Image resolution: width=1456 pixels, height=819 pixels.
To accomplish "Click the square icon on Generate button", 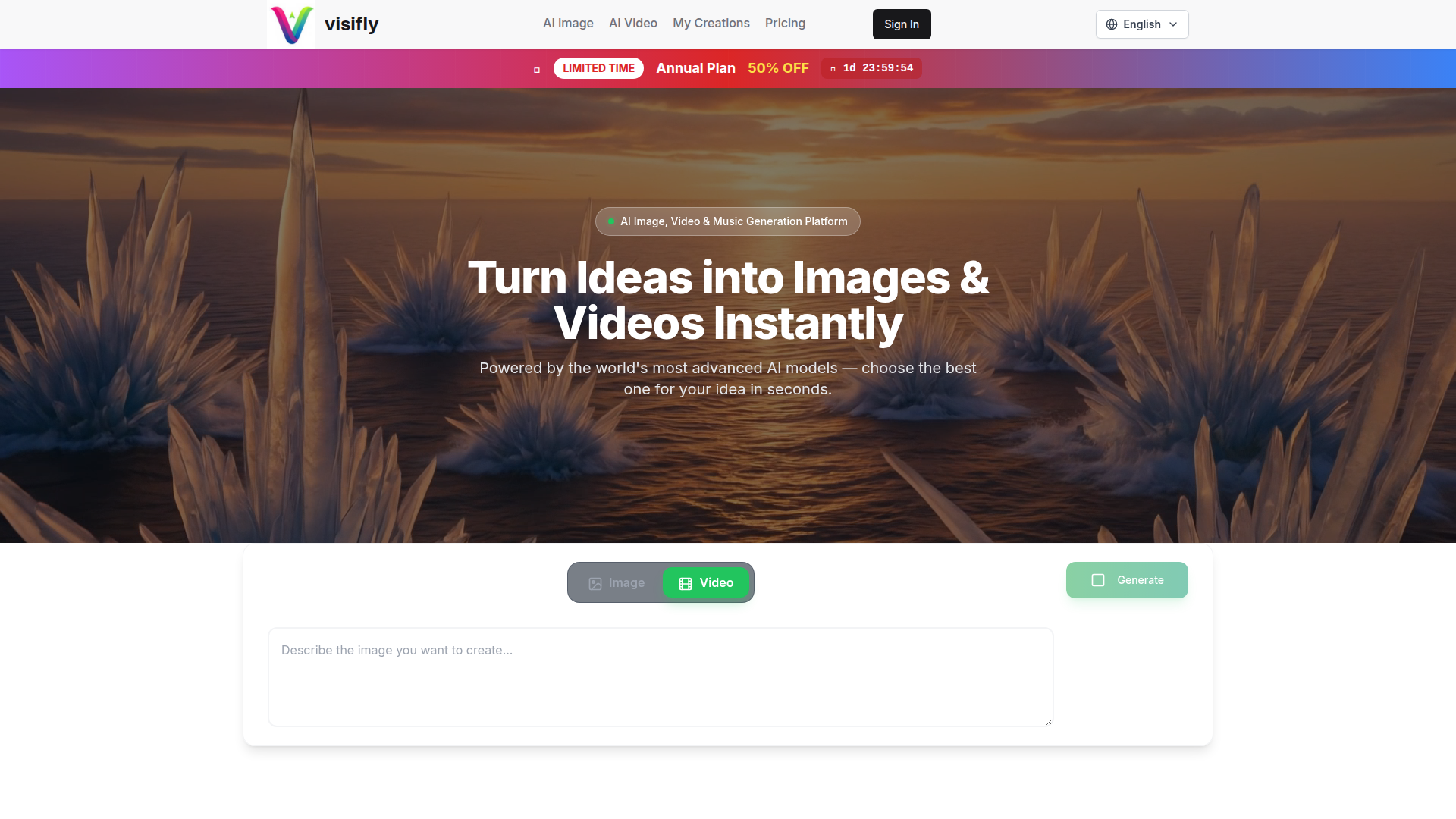I will coord(1098,580).
